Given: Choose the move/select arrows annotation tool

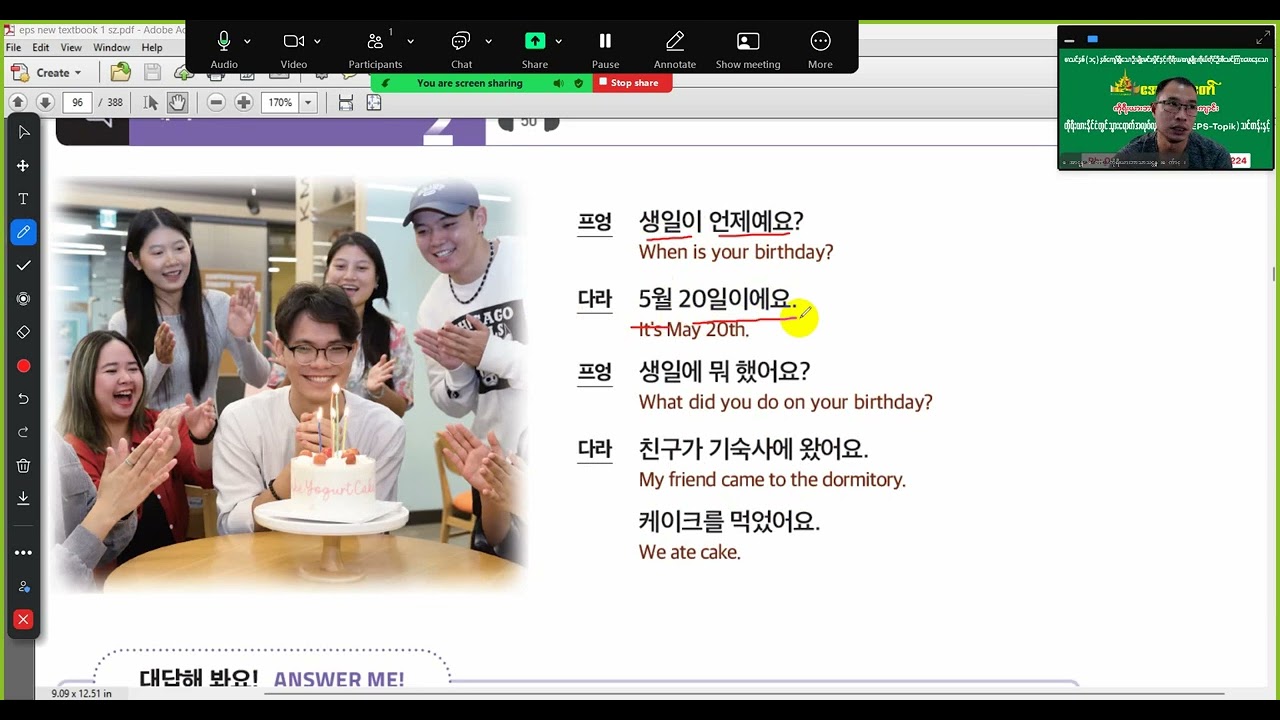Looking at the screenshot, I should click(24, 166).
